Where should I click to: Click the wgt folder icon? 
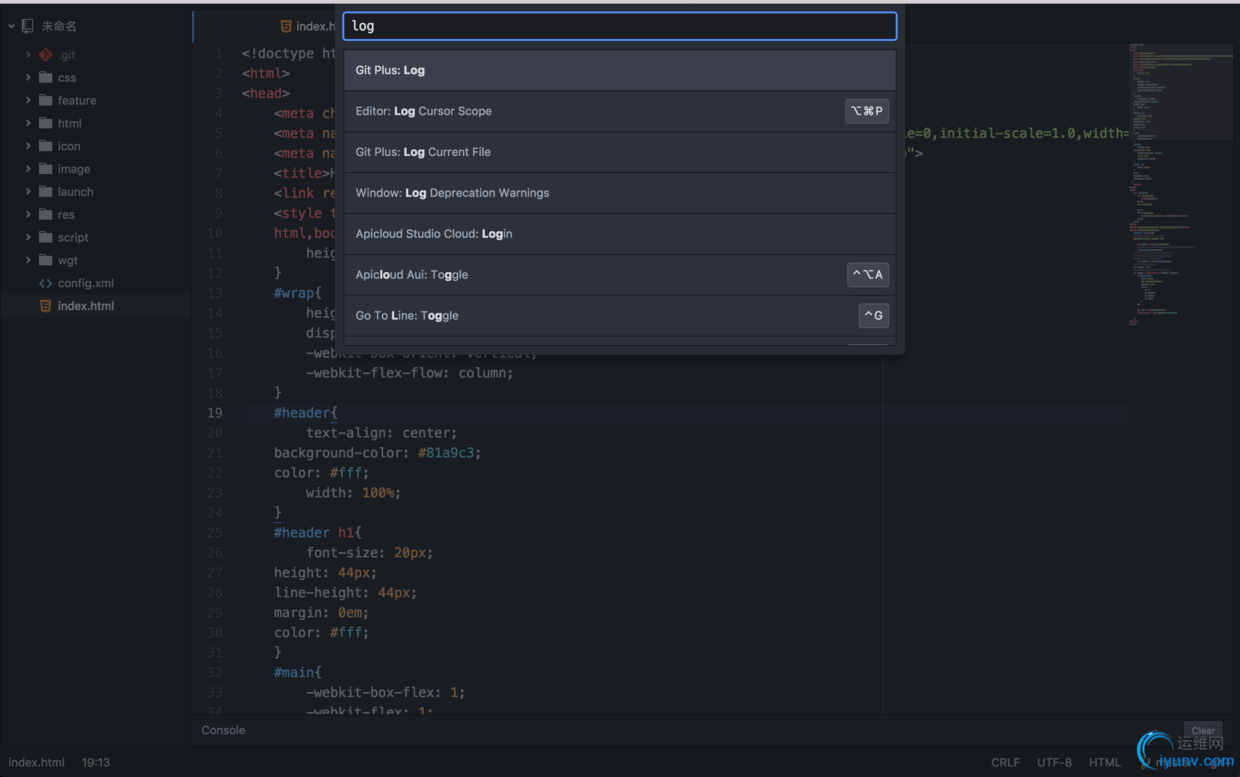[x=46, y=260]
